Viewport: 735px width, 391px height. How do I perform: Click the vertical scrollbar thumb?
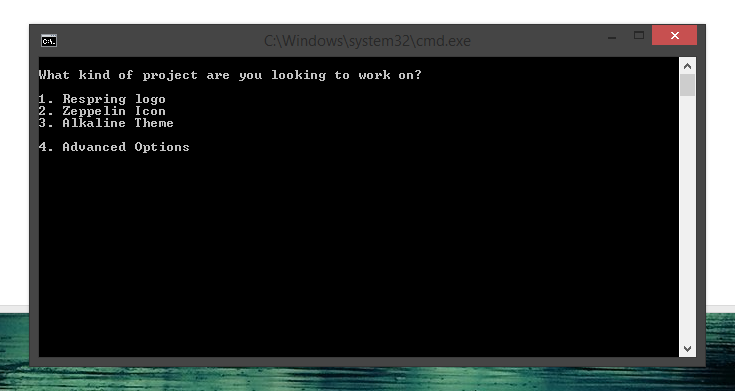pos(687,85)
